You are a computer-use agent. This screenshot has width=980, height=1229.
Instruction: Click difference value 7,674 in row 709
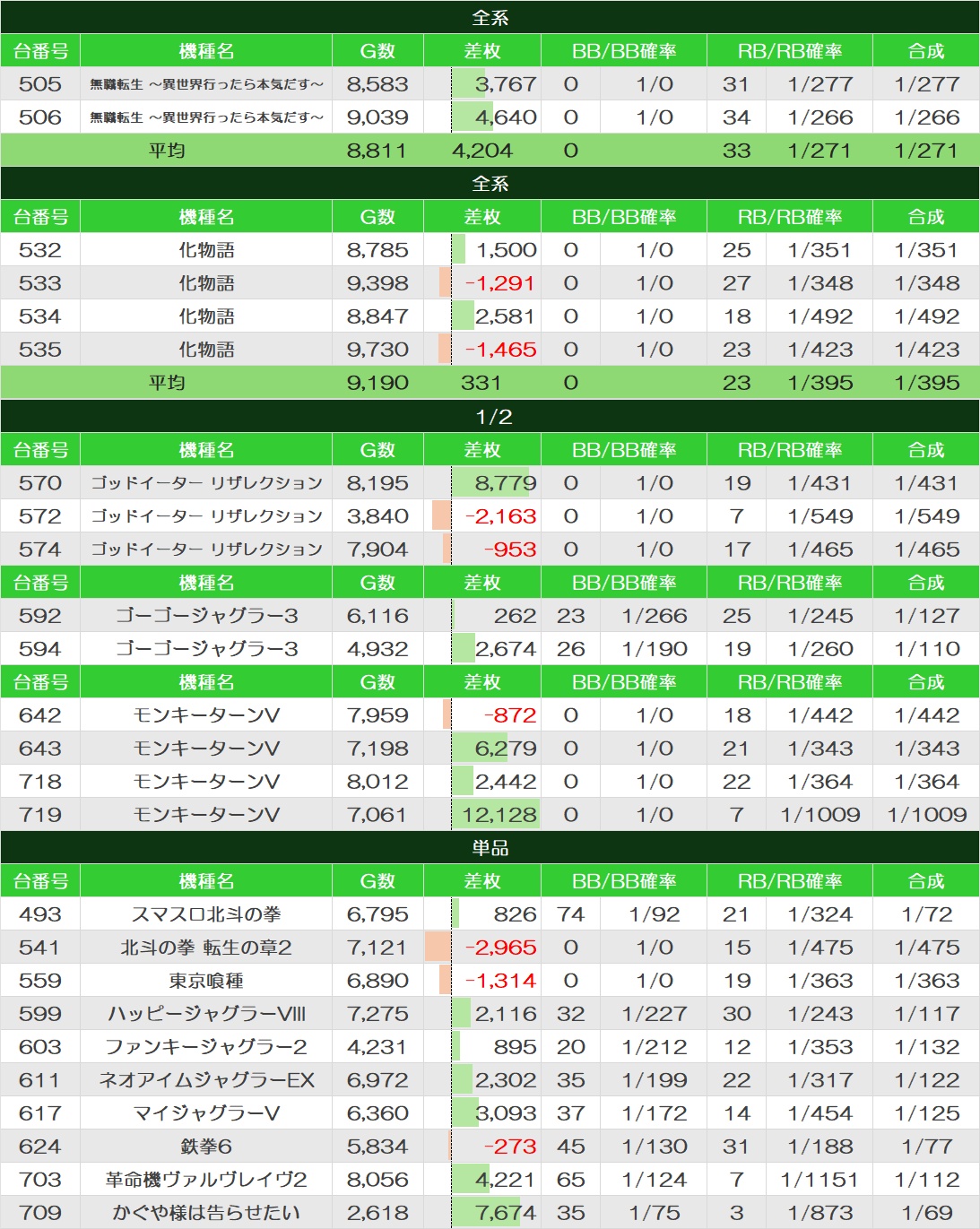click(x=506, y=1213)
